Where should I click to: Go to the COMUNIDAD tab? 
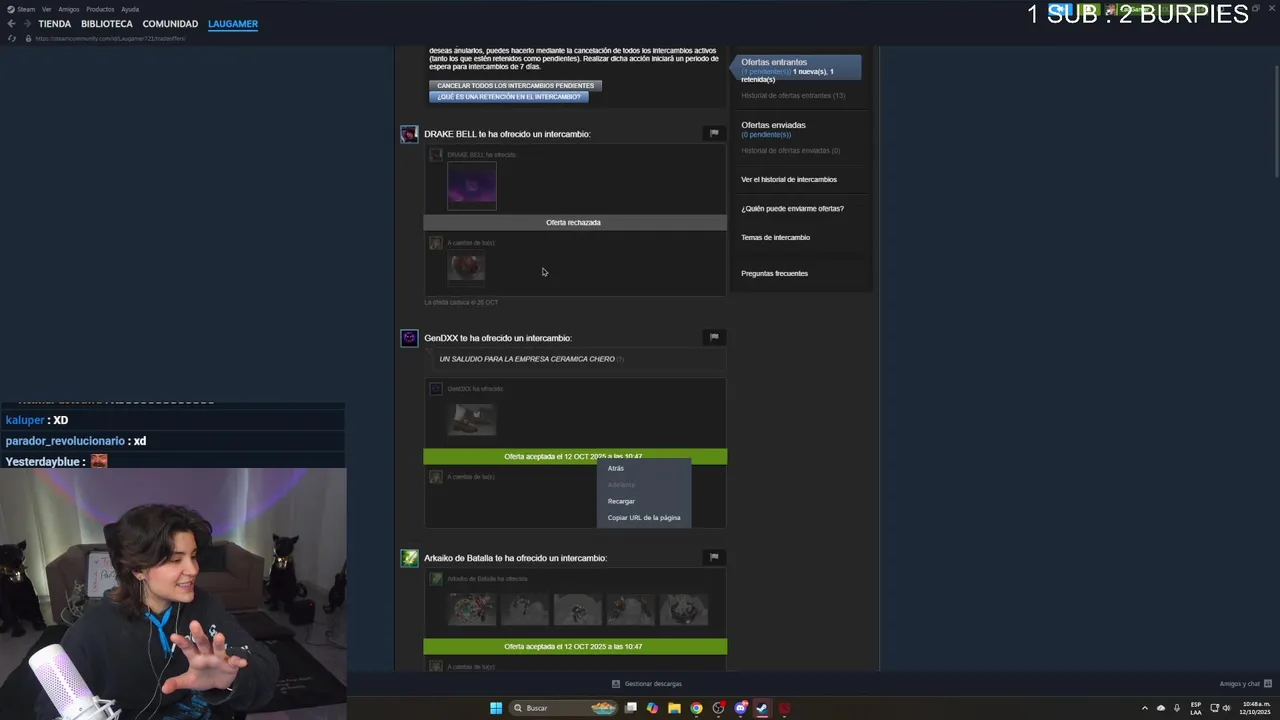coord(170,24)
